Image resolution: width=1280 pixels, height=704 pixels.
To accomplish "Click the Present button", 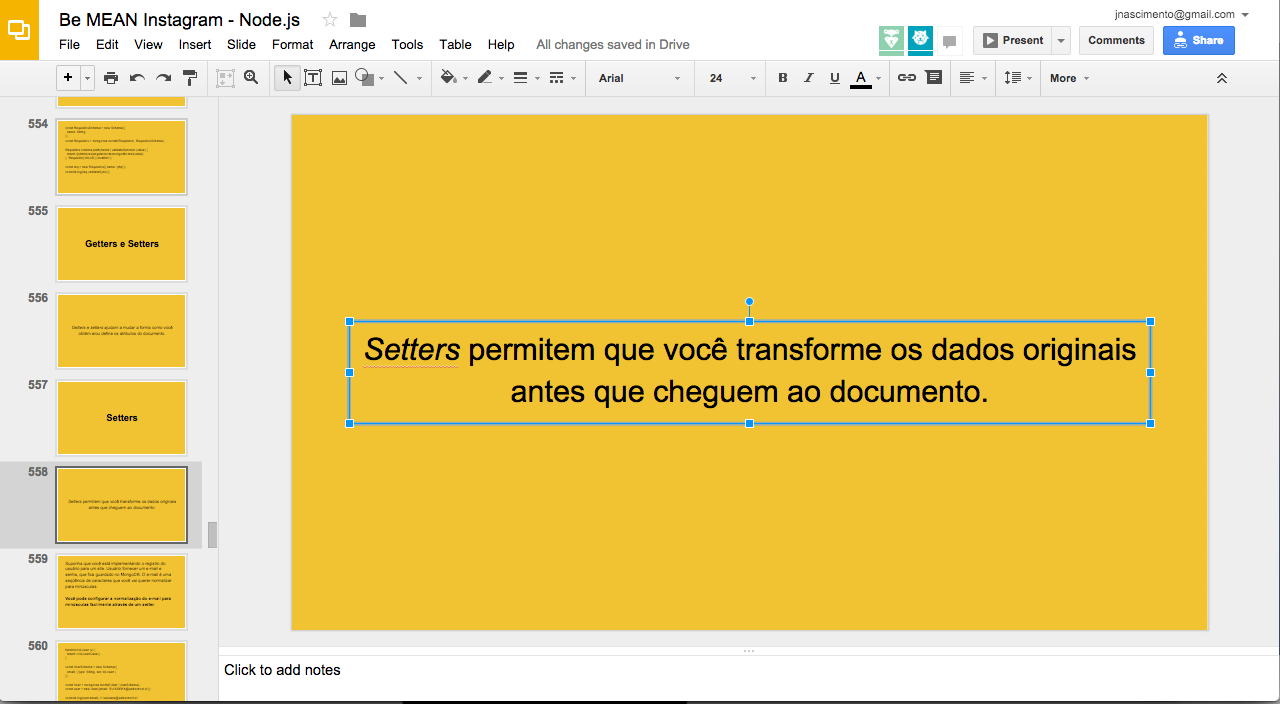I will (1012, 40).
